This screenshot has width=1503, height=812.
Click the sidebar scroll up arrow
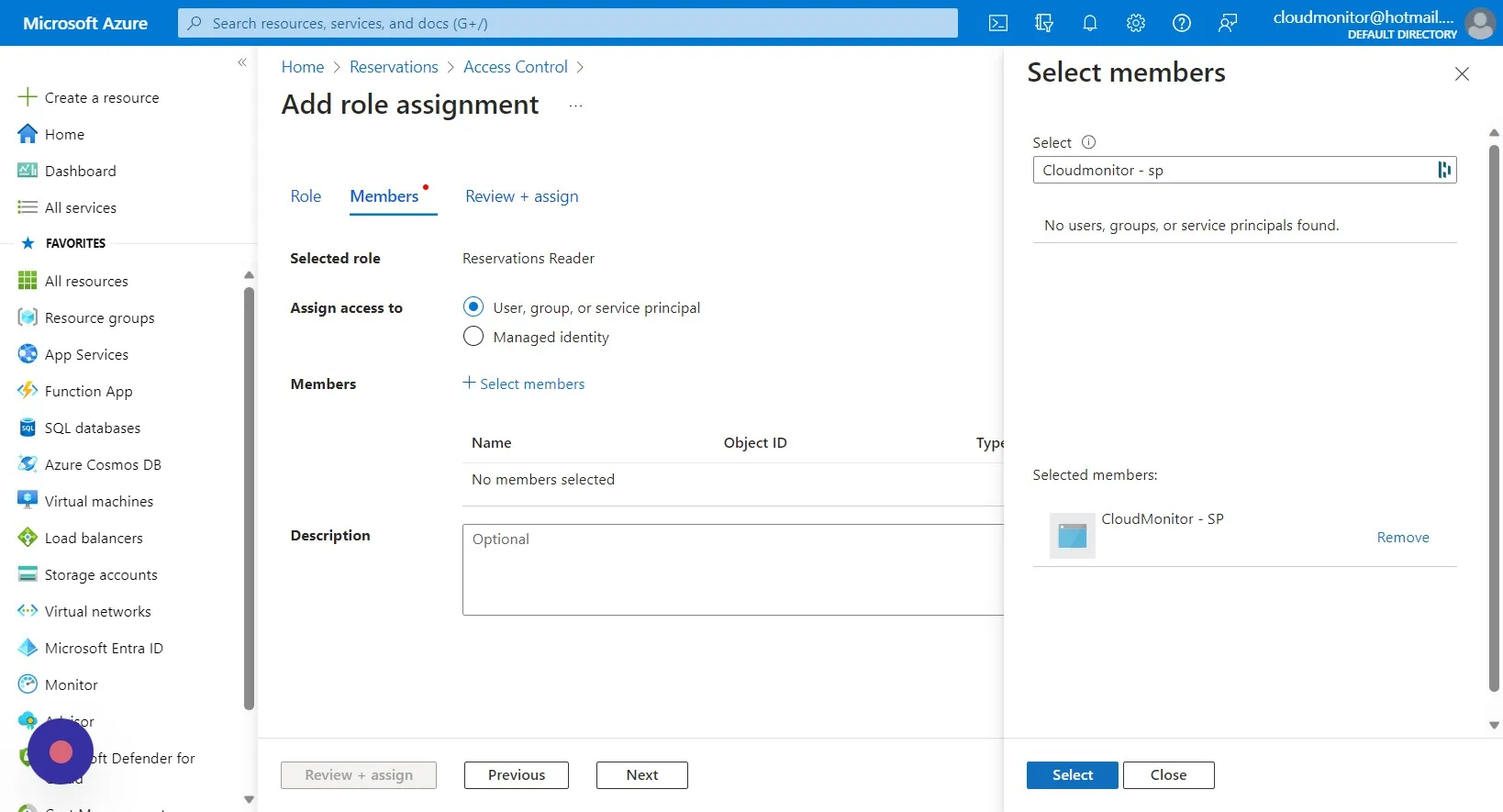[x=249, y=275]
